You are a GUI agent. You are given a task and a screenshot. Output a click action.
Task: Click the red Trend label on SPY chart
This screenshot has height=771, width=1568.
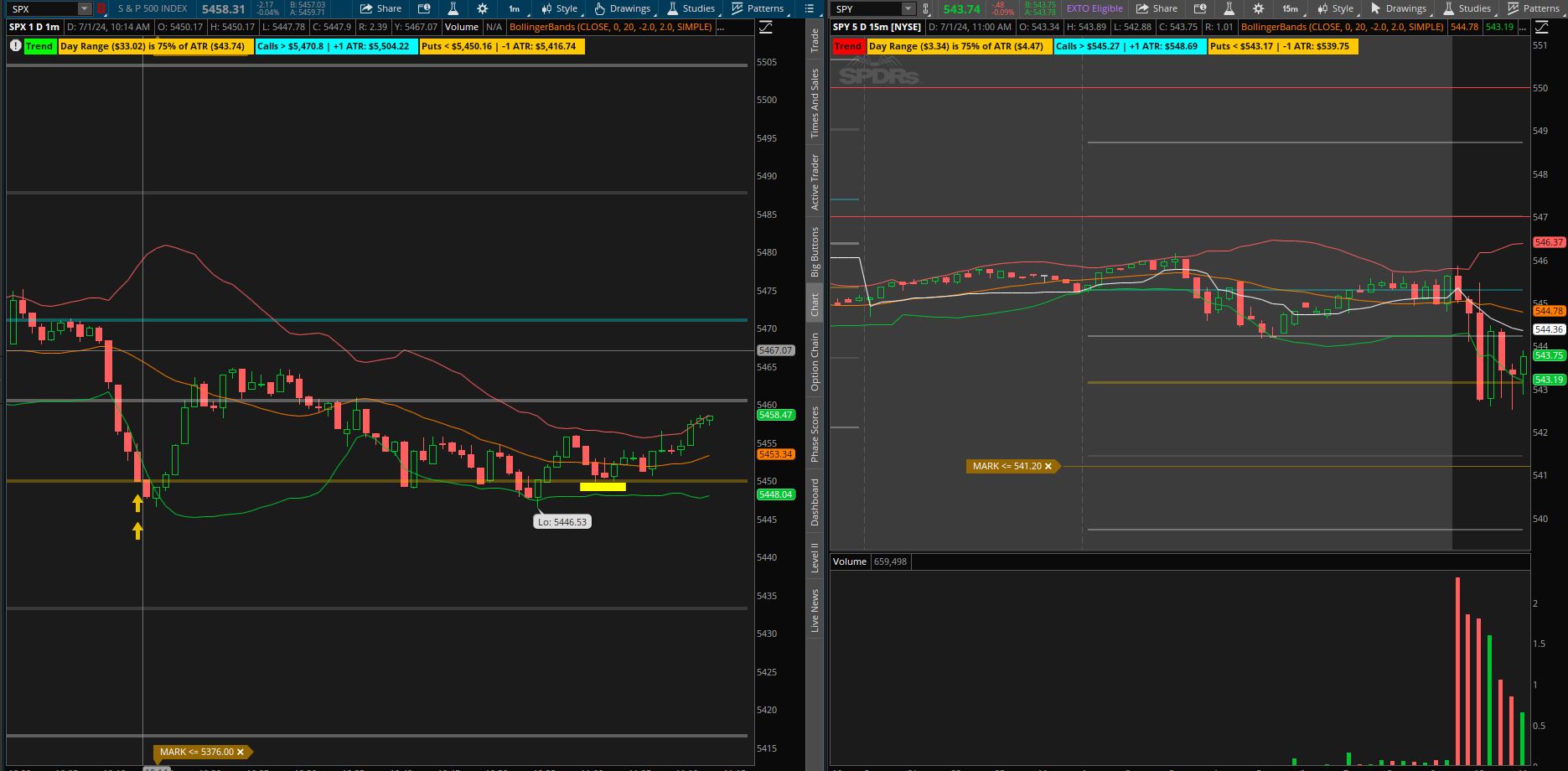point(848,46)
